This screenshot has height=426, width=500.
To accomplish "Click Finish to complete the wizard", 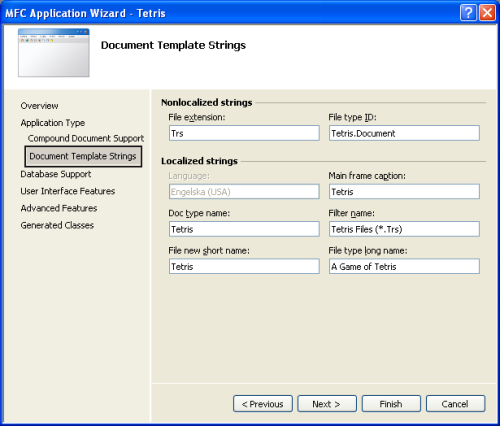I will tap(391, 404).
